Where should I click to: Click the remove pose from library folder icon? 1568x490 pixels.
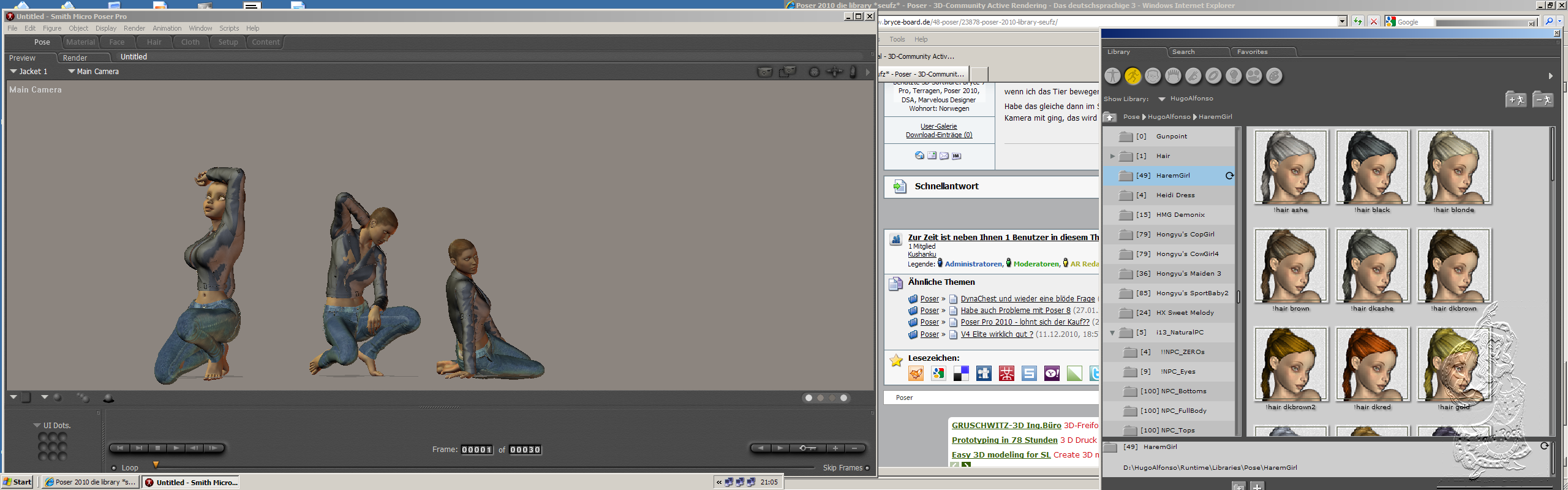click(x=1543, y=99)
